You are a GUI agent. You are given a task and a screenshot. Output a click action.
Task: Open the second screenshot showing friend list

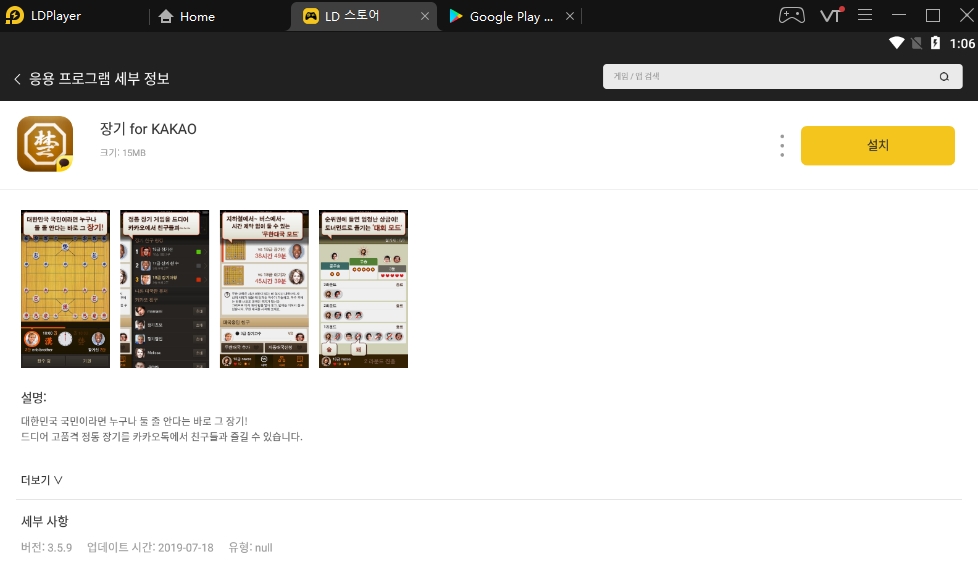(165, 289)
